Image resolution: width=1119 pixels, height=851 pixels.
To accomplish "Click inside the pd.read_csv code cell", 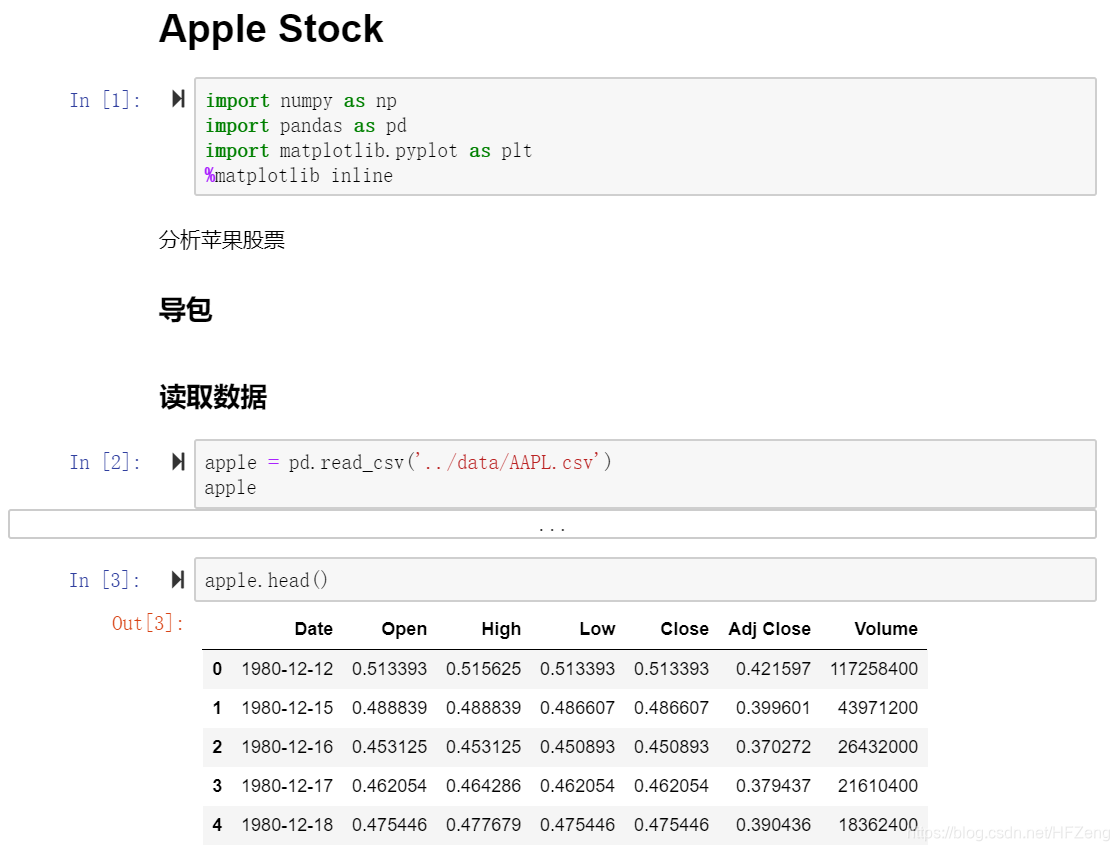I will [x=645, y=474].
